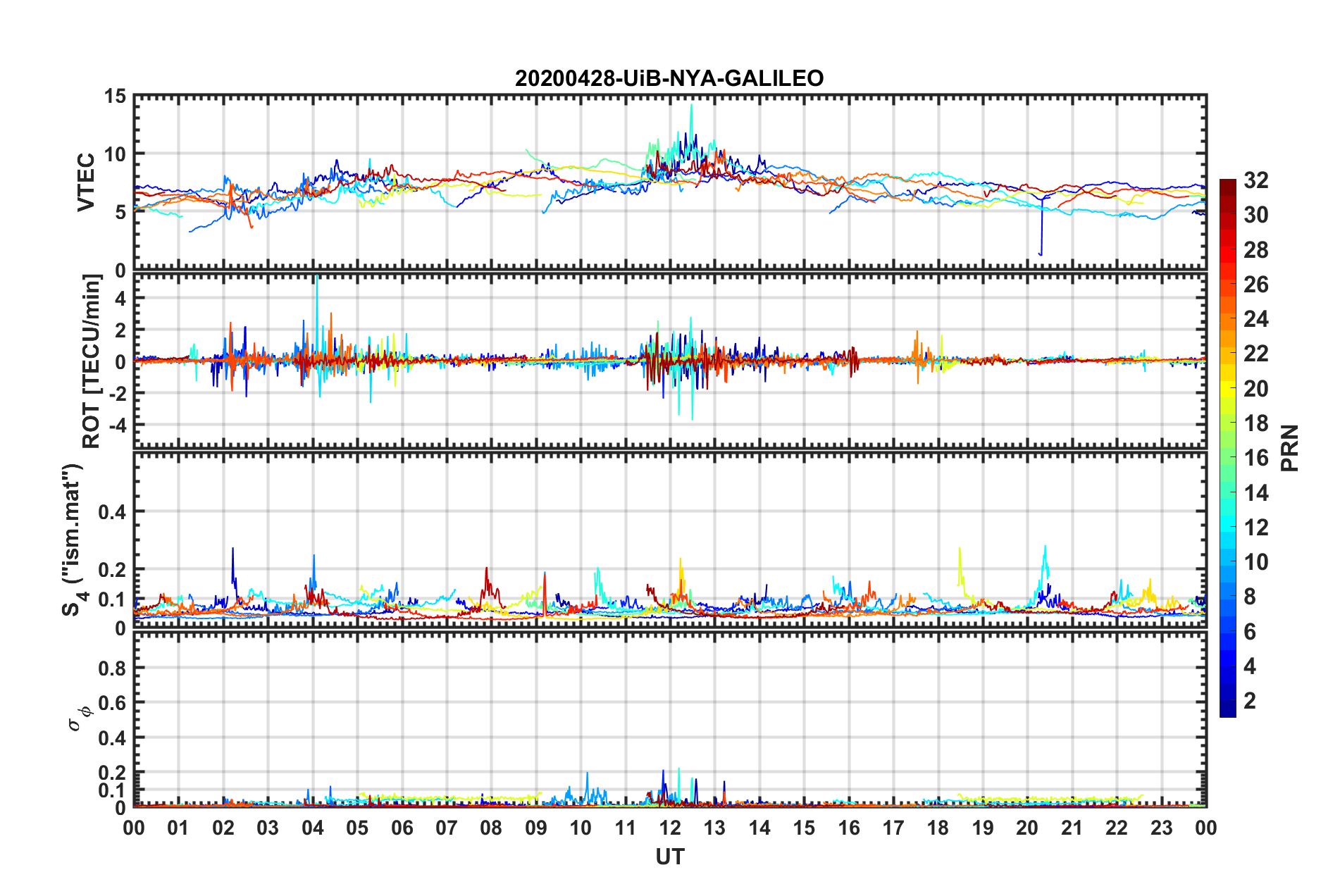Click colorbar tick value 2
This screenshot has width=1340, height=896.
click(1250, 700)
